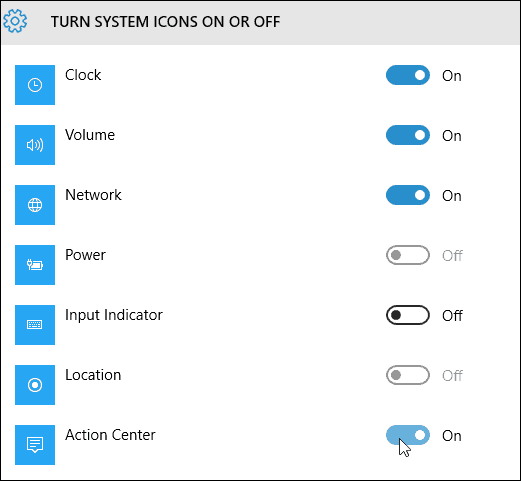Click the Turn System Icons header title
The width and height of the screenshot is (521, 481).
165,22
